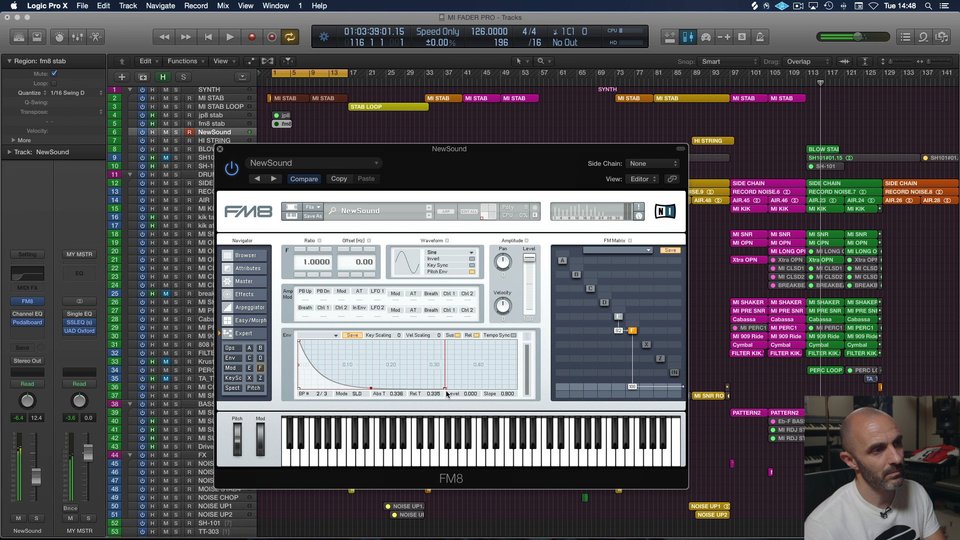Start playback with the Play button
960x540 pixels.
point(230,37)
